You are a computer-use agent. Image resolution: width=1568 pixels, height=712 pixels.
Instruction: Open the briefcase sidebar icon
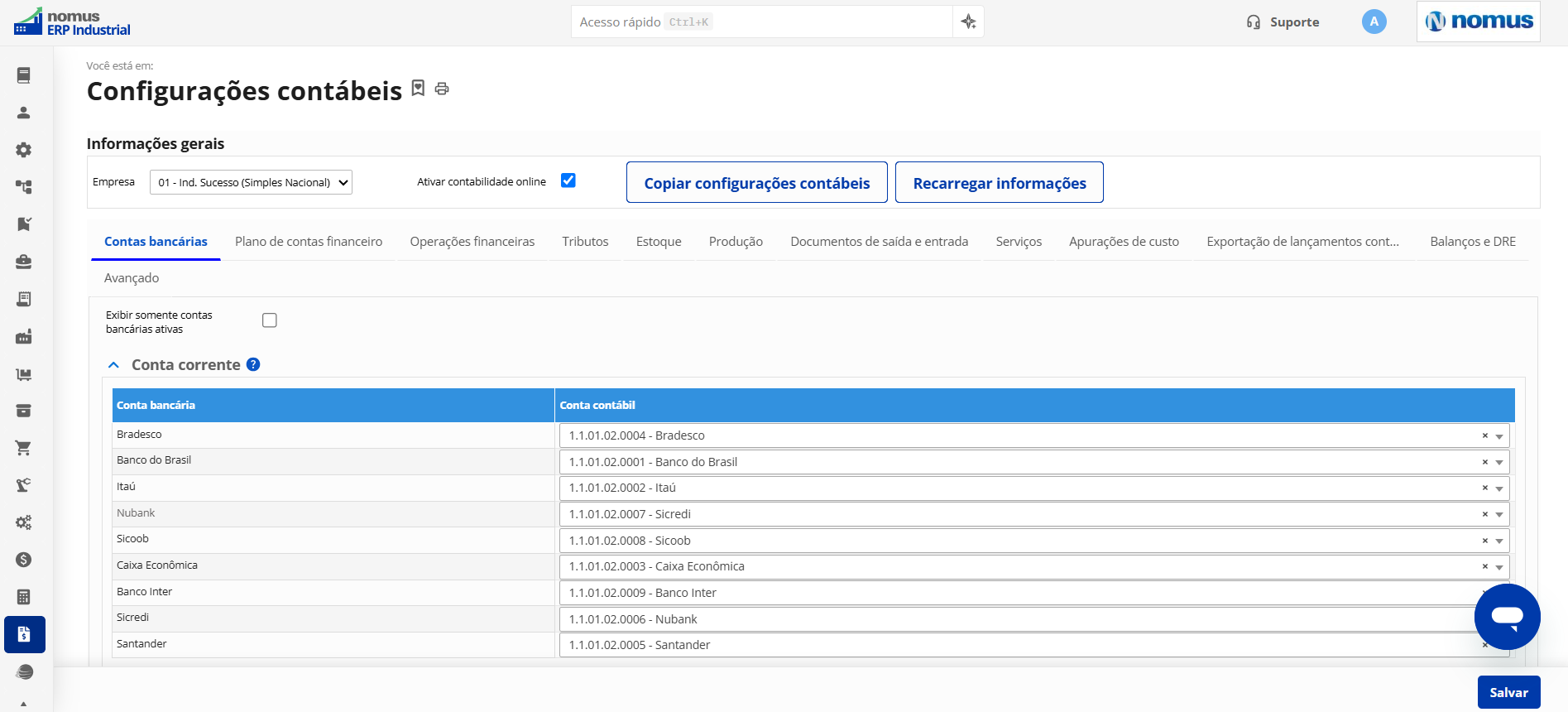(24, 262)
